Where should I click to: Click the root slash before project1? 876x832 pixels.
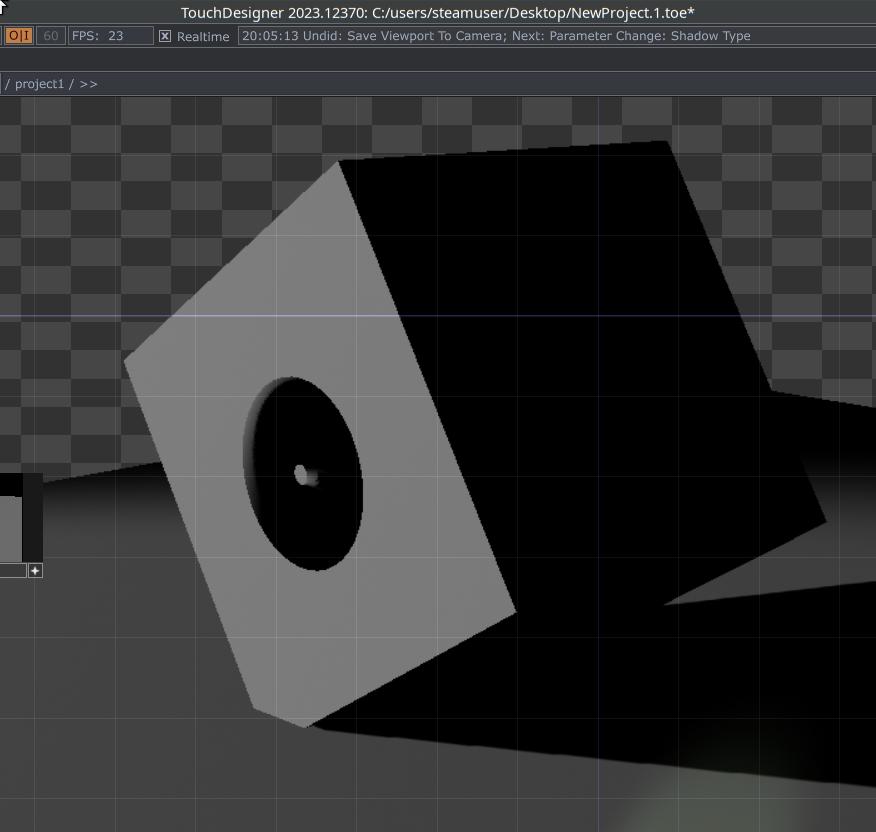click(x=7, y=84)
